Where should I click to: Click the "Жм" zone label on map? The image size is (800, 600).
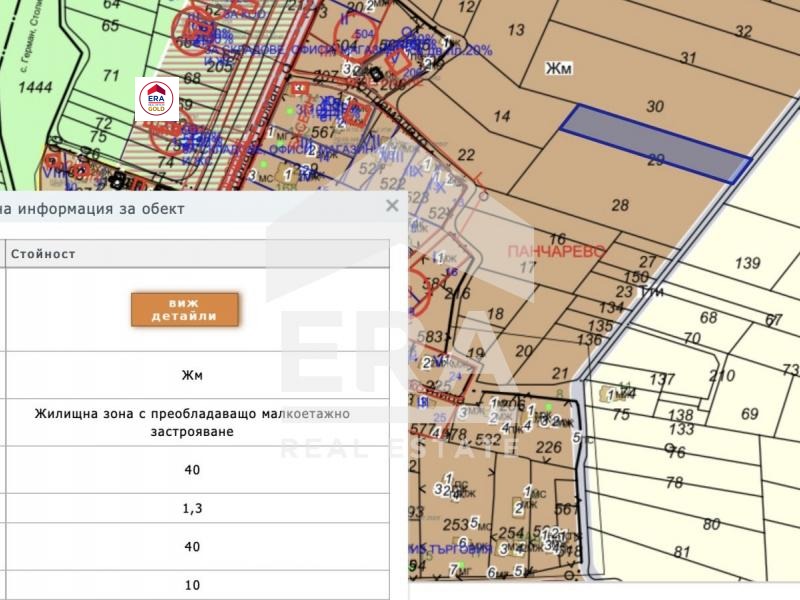[557, 69]
